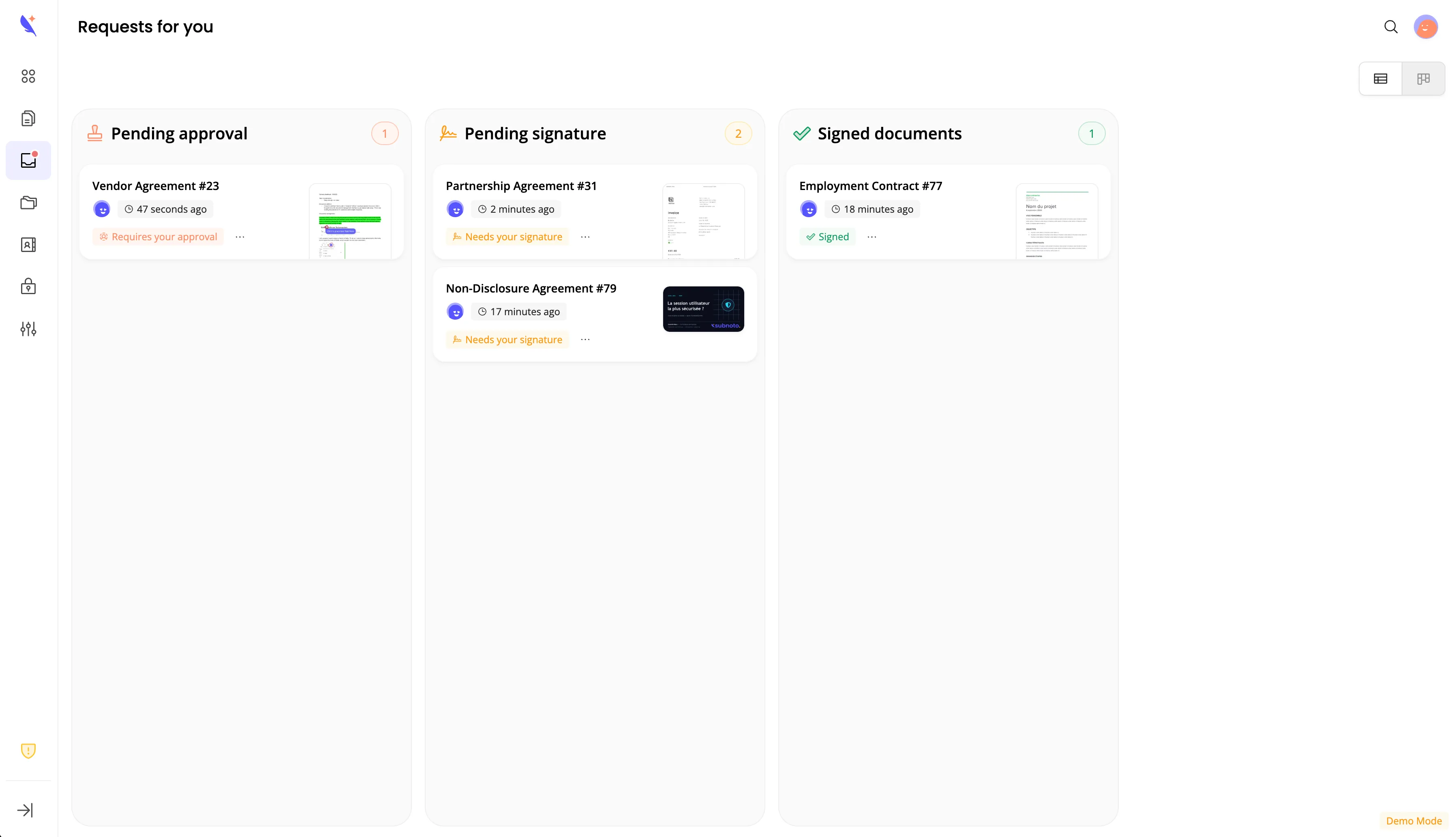Click the green Signed status tag

[827, 237]
